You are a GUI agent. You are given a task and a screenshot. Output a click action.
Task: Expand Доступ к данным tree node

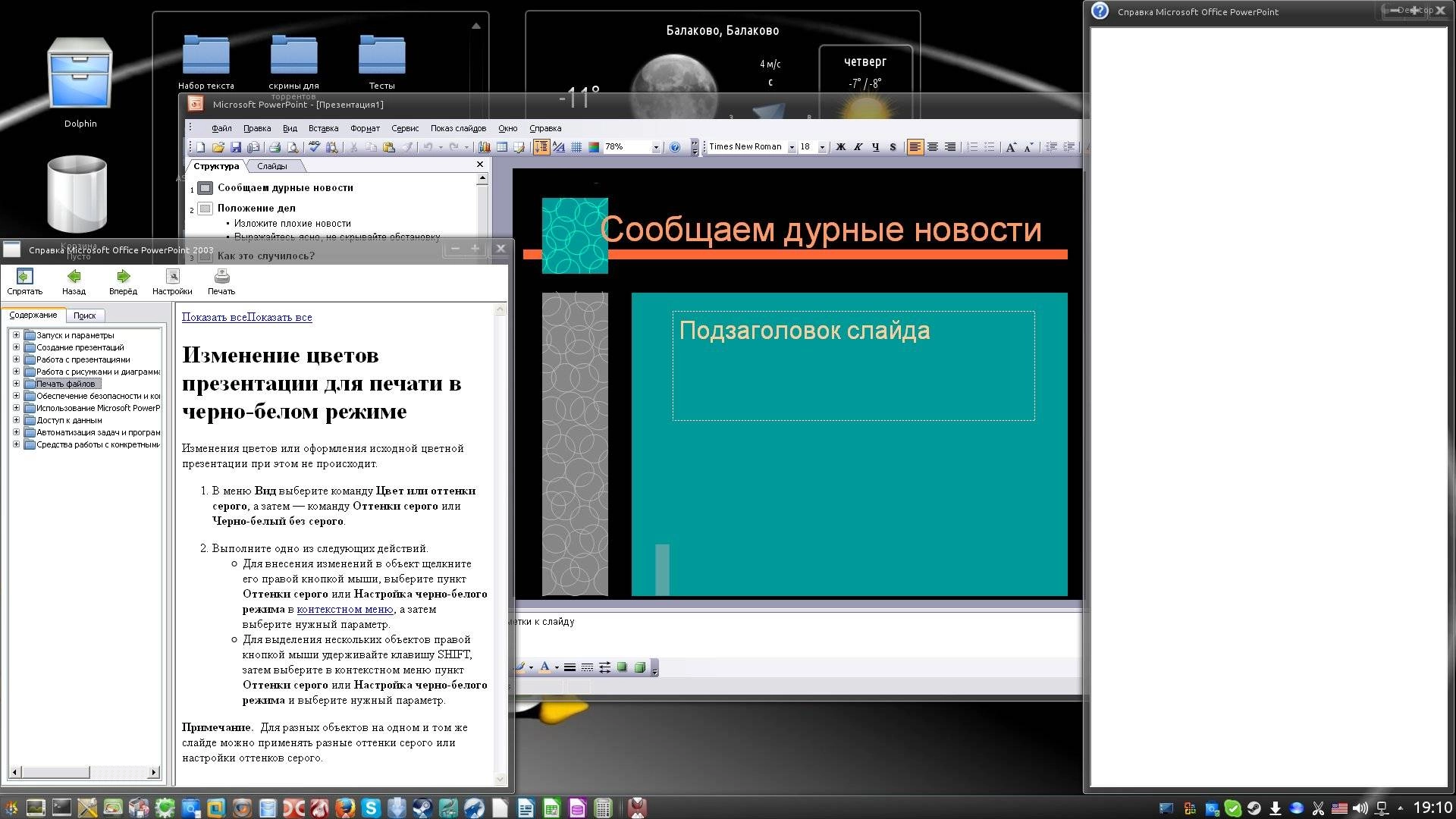coord(16,419)
